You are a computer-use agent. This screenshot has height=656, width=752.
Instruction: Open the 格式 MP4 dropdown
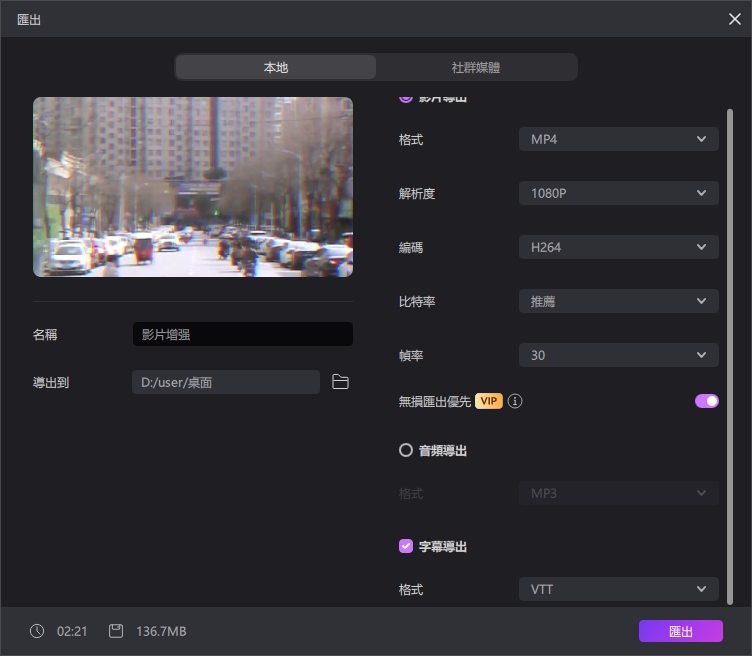click(x=618, y=139)
